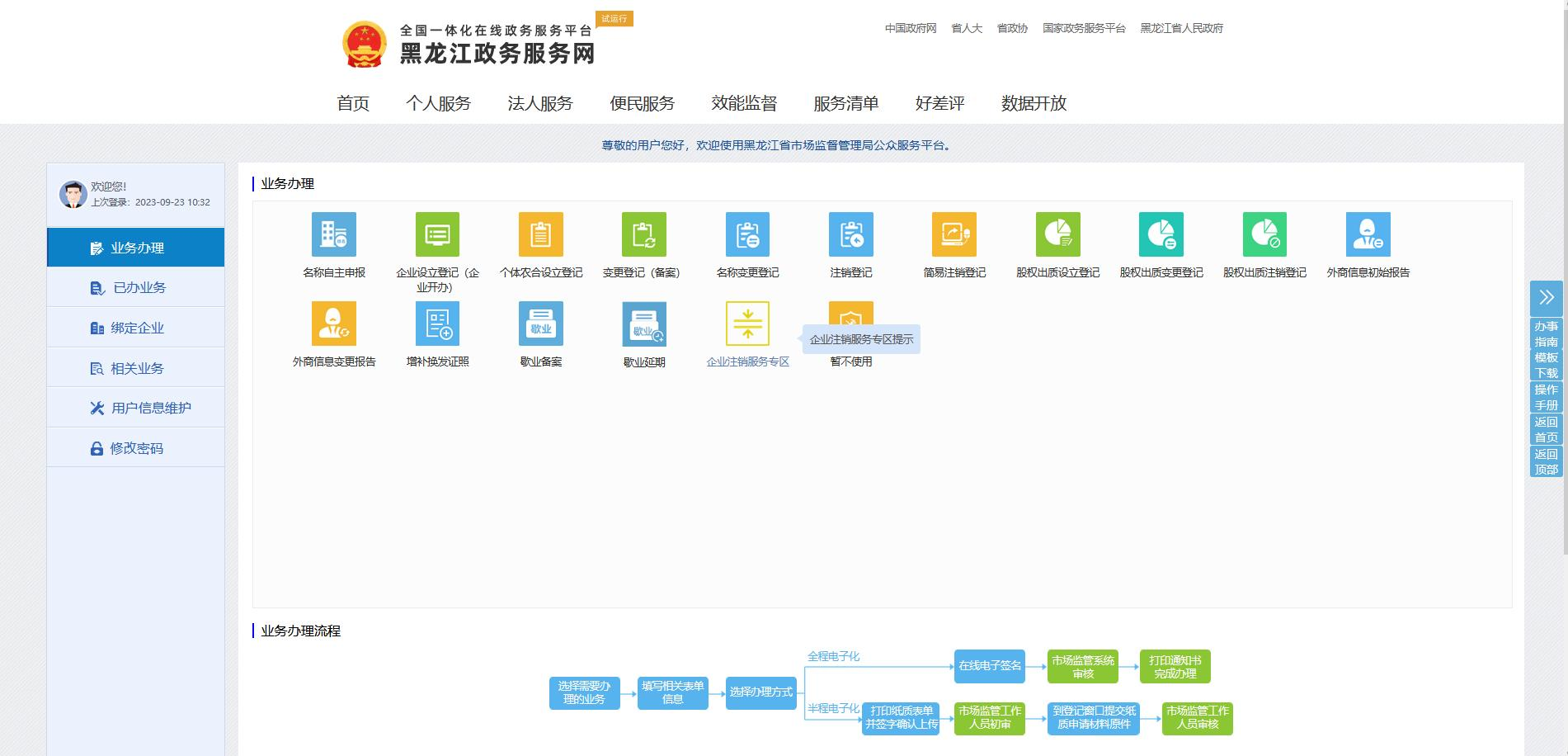Viewport: 1568px width, 756px height.
Task: Select the 变更登记（备案） icon
Action: (x=643, y=234)
